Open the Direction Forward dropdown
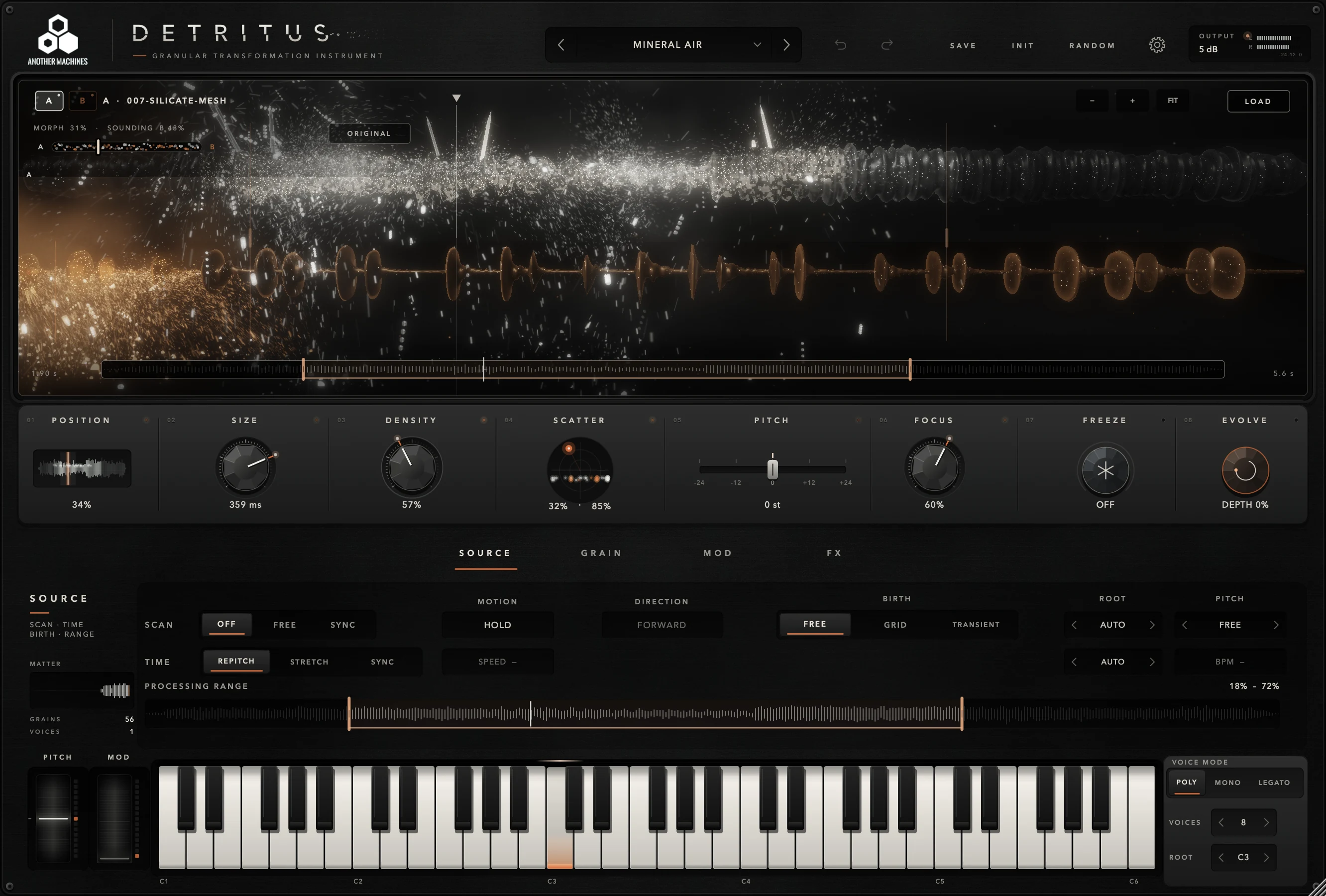1326x896 pixels. tap(662, 625)
